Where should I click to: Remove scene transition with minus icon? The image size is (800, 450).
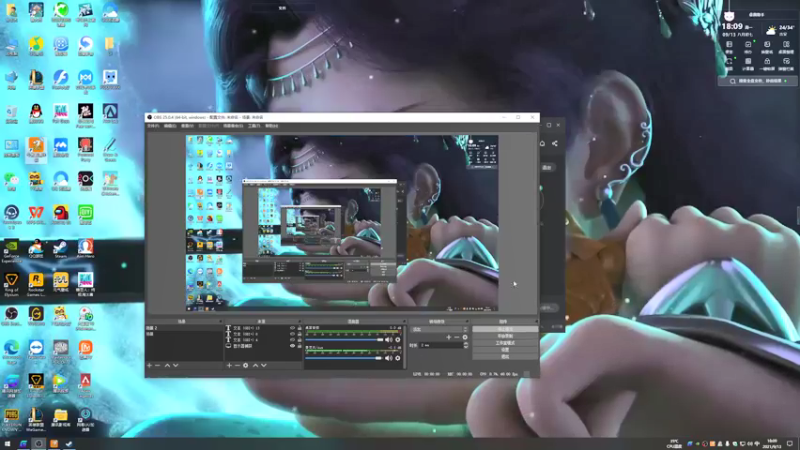click(457, 337)
